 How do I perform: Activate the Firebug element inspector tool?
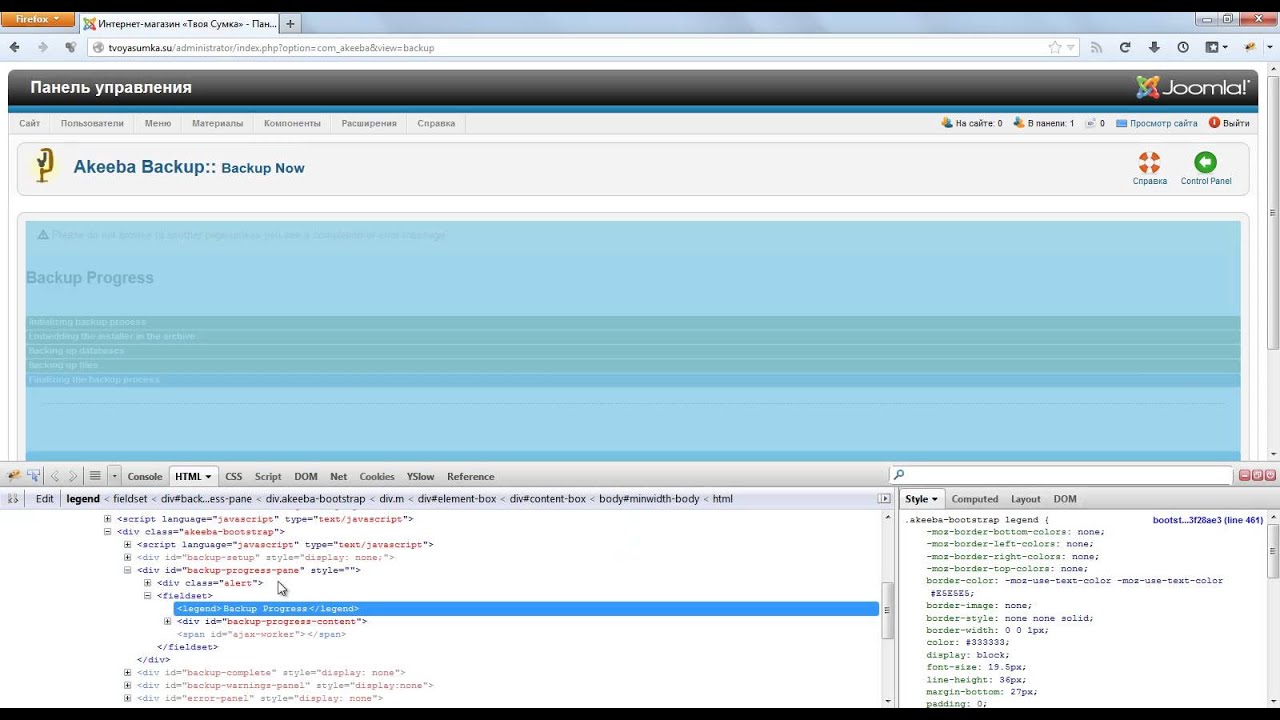(x=34, y=476)
